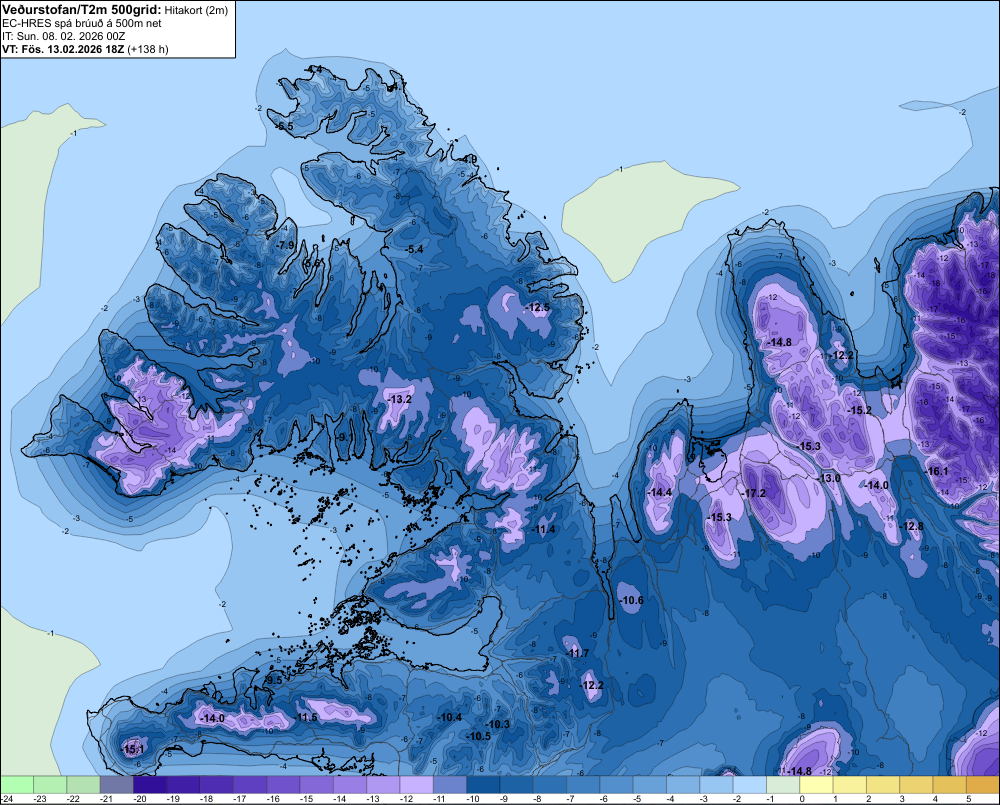This screenshot has height=805, width=1000.
Task: Click the bold temperature value -15.2
Action: pyautogui.click(x=859, y=410)
